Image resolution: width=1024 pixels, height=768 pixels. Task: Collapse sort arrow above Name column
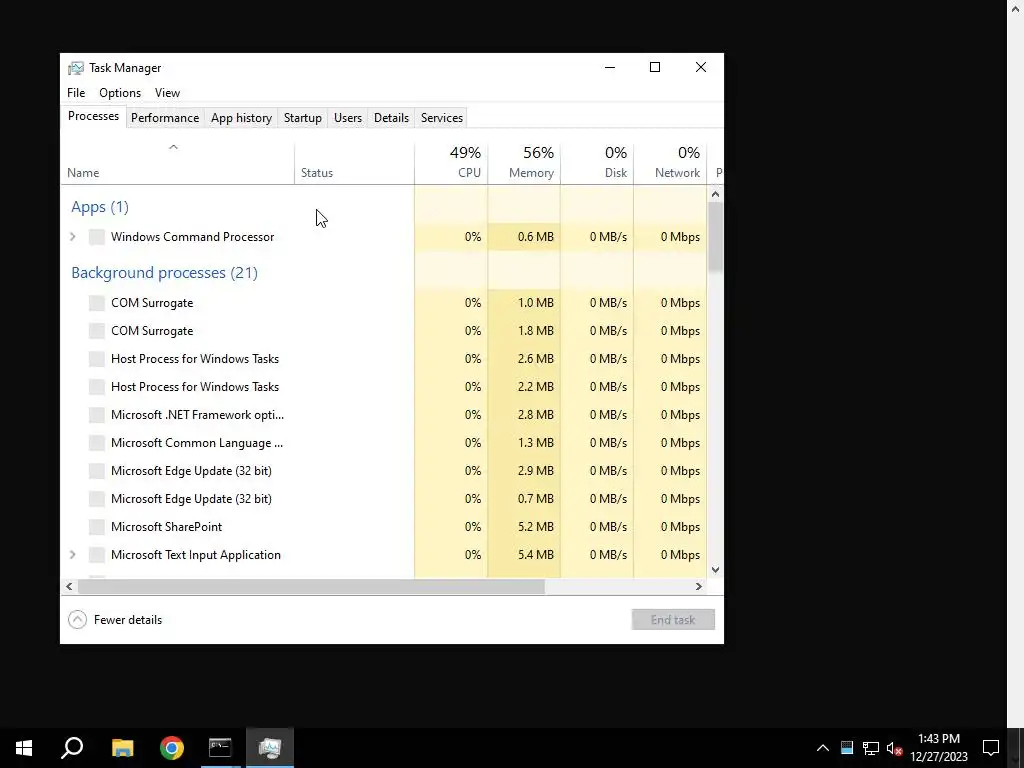click(173, 148)
